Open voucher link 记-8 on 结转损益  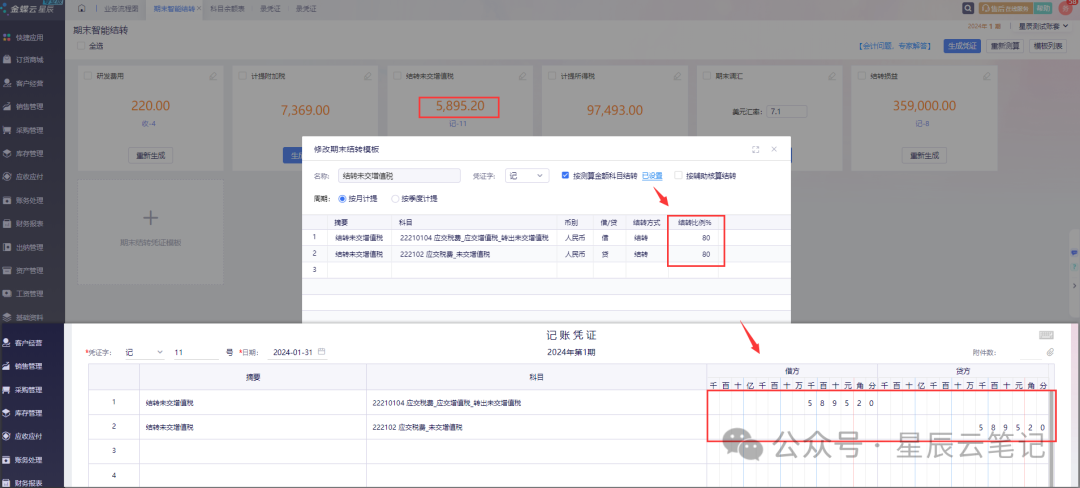pos(923,124)
